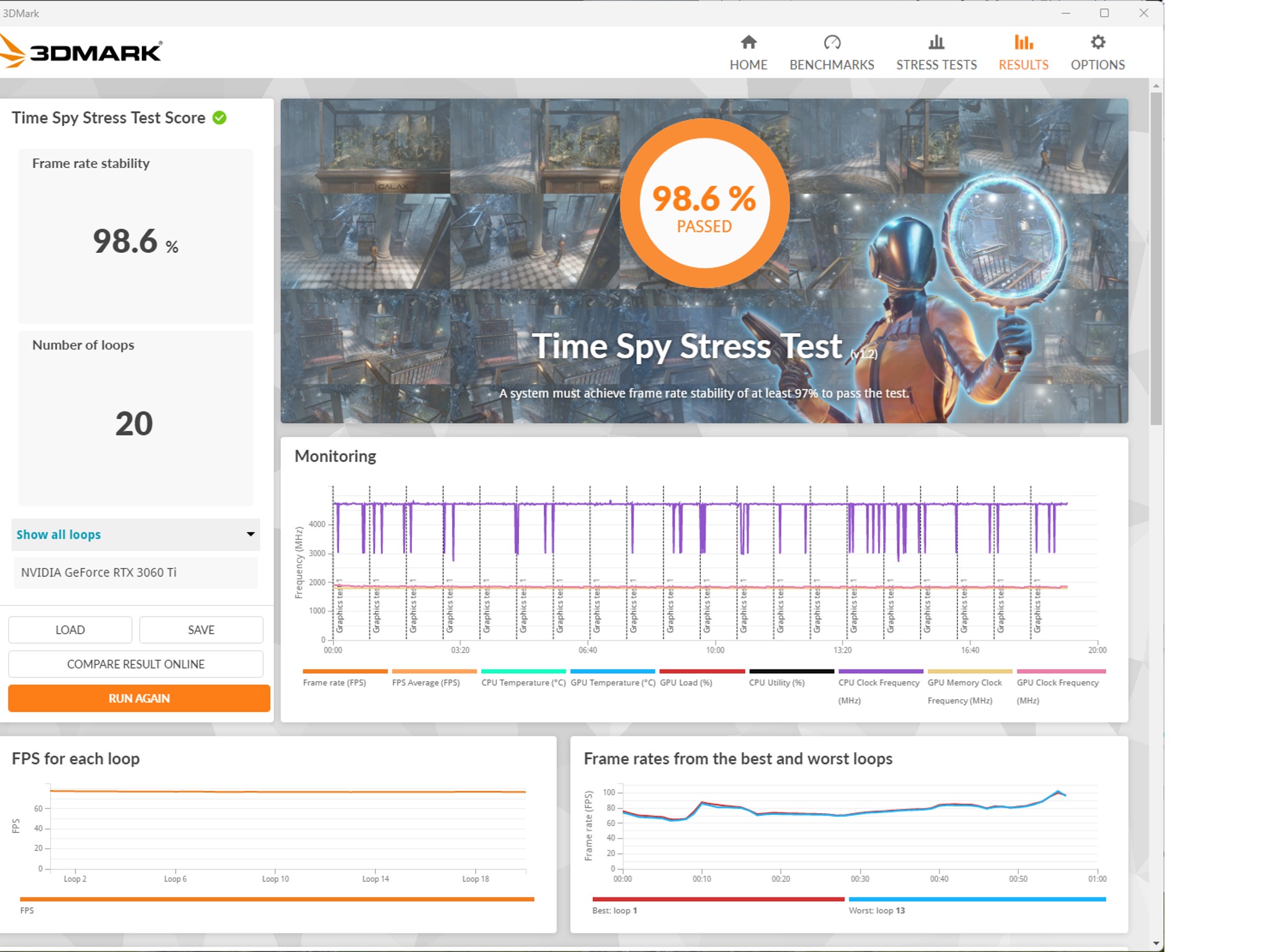
Task: Maximize the 3DMark window
Action: point(1104,13)
